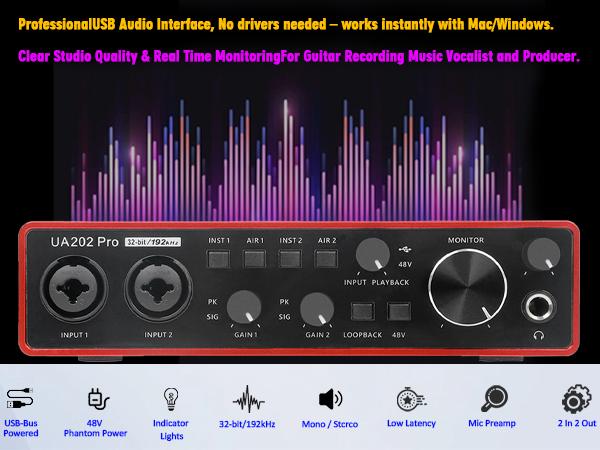Click the INPUT 1 label
The height and width of the screenshot is (450, 600).
point(74,335)
